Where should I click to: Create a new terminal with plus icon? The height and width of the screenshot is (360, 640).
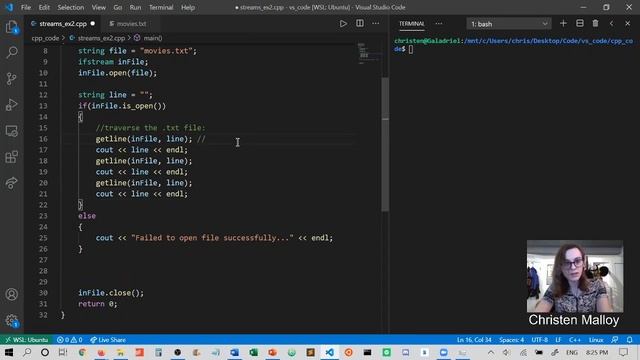(x=563, y=24)
